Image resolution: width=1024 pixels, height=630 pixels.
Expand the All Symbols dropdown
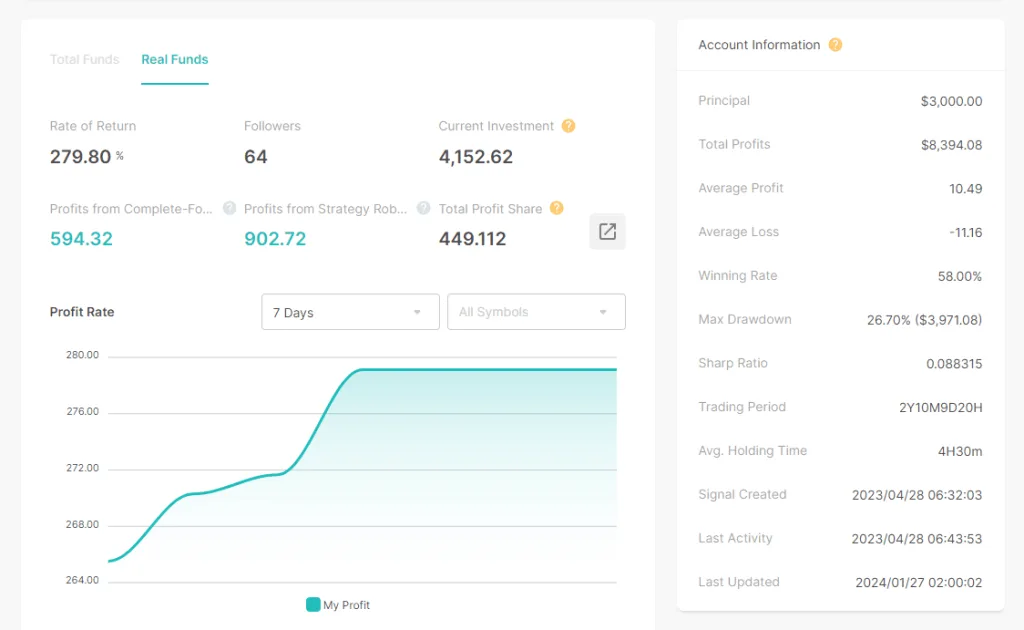click(535, 312)
